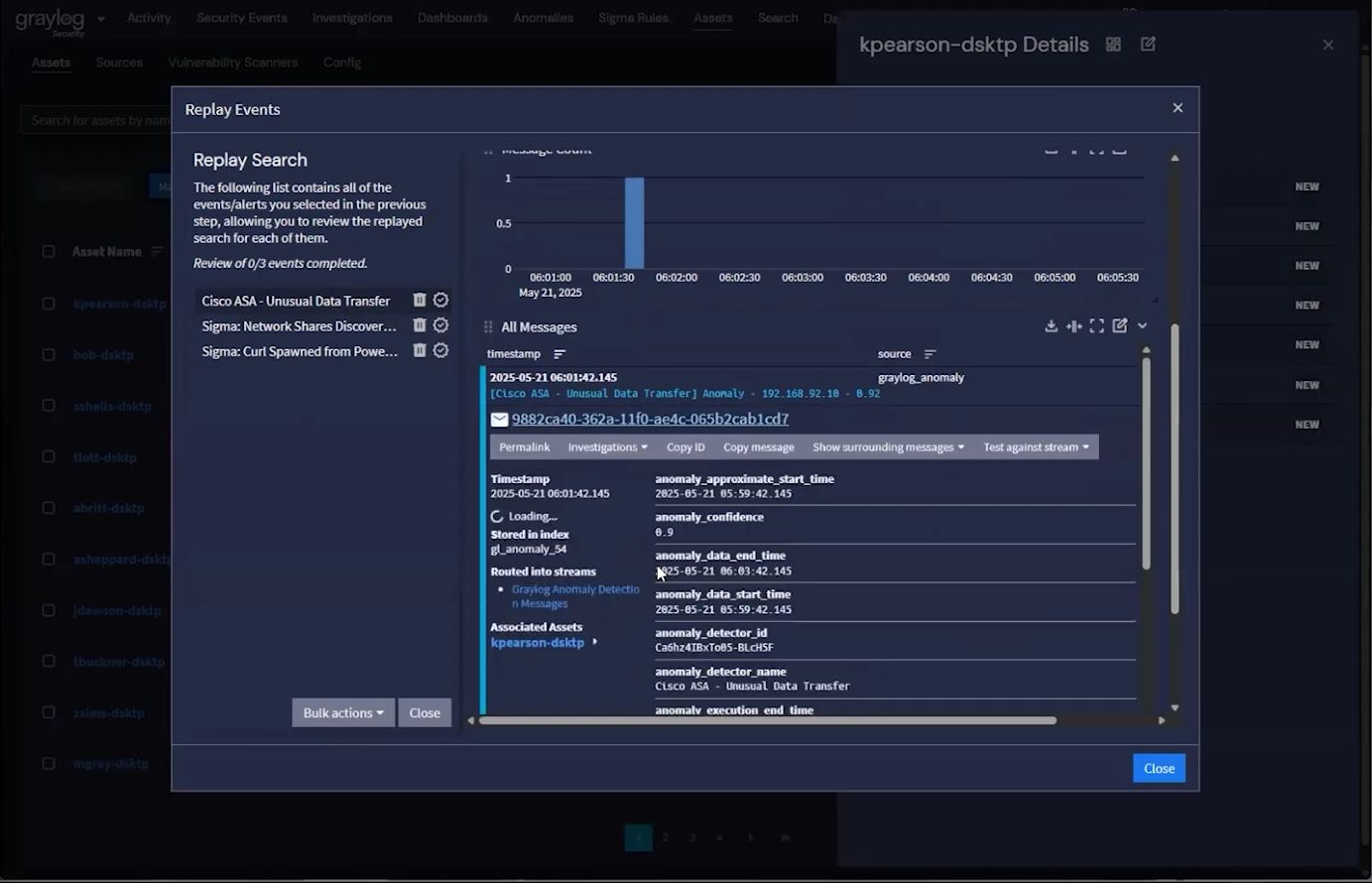The height and width of the screenshot is (883, 1372).
Task: Open dropdown arrow beside Graylog logo
Action: [x=100, y=19]
